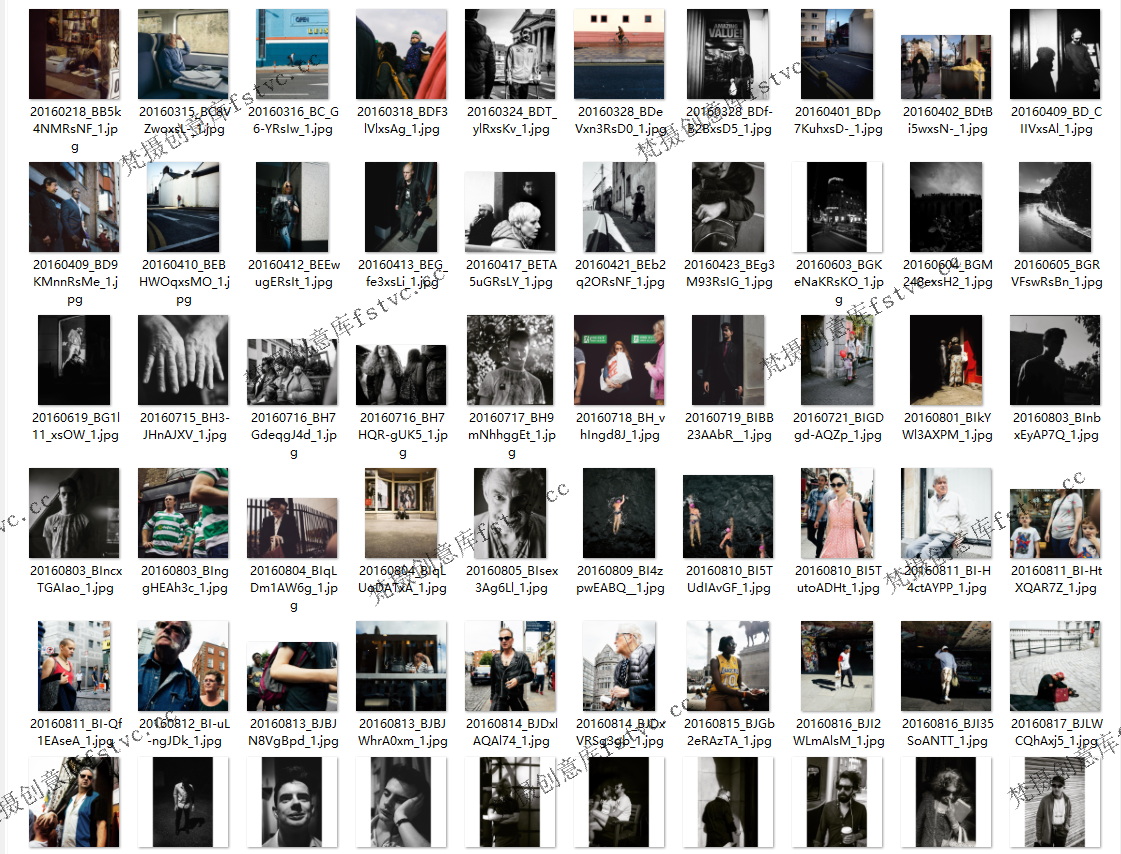1121x854 pixels.
Task: Click photo 20160812_BI-uL-ngJDk_1.jpg
Action: (184, 666)
